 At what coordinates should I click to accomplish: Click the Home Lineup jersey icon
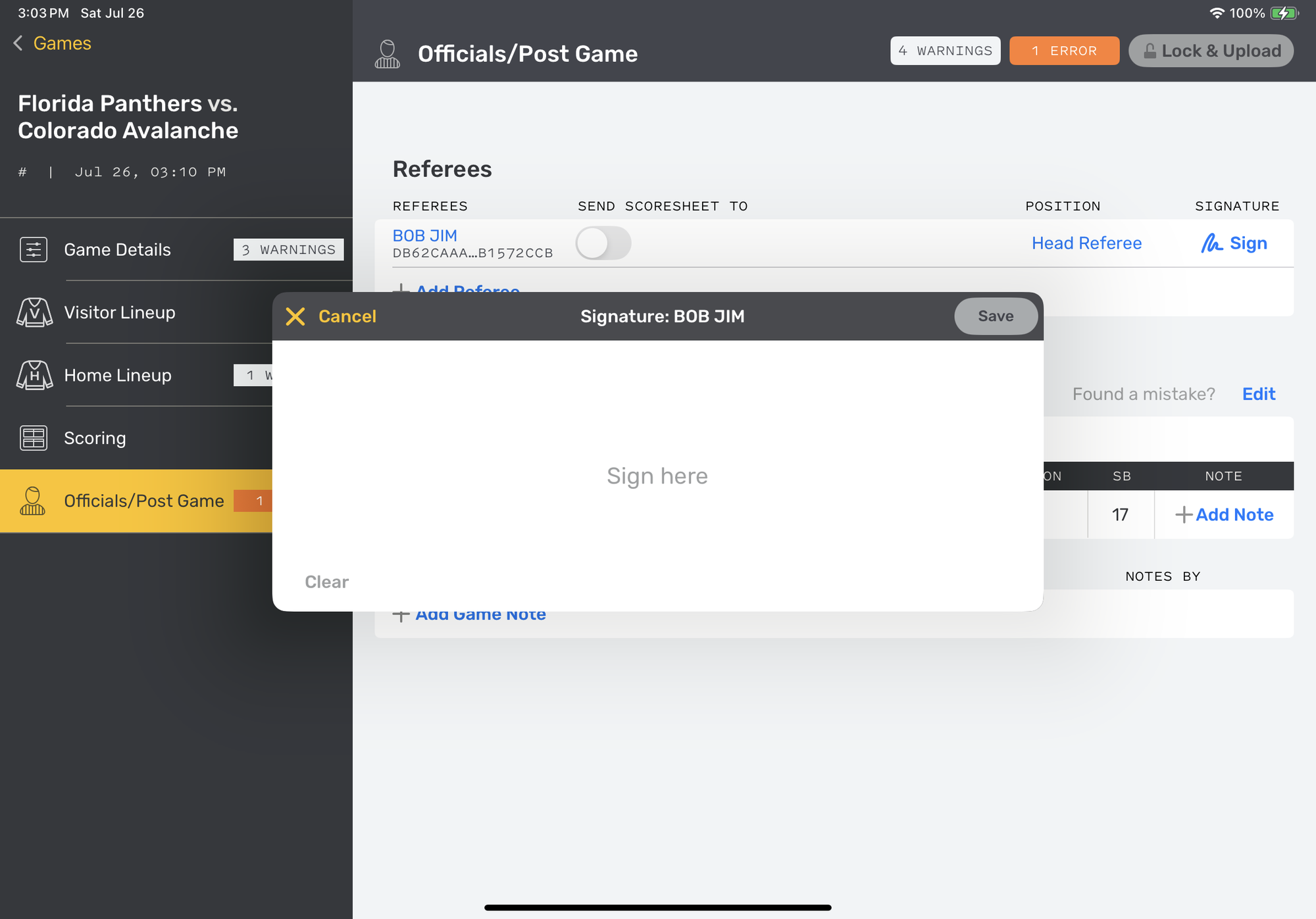(x=34, y=375)
